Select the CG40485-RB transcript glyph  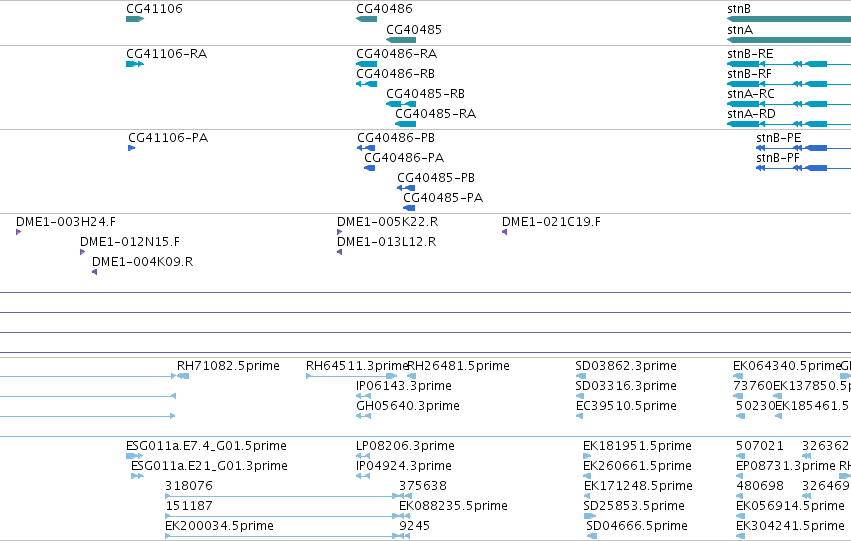401,104
